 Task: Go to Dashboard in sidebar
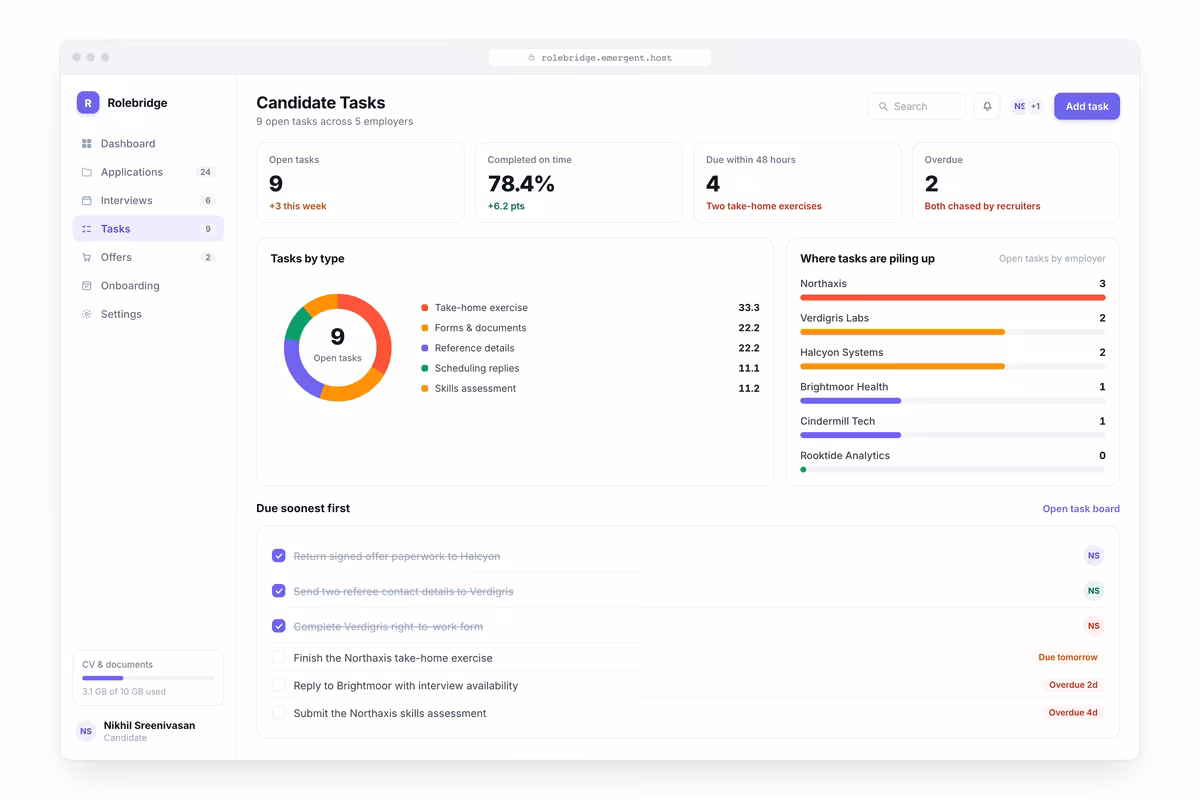[x=148, y=144]
